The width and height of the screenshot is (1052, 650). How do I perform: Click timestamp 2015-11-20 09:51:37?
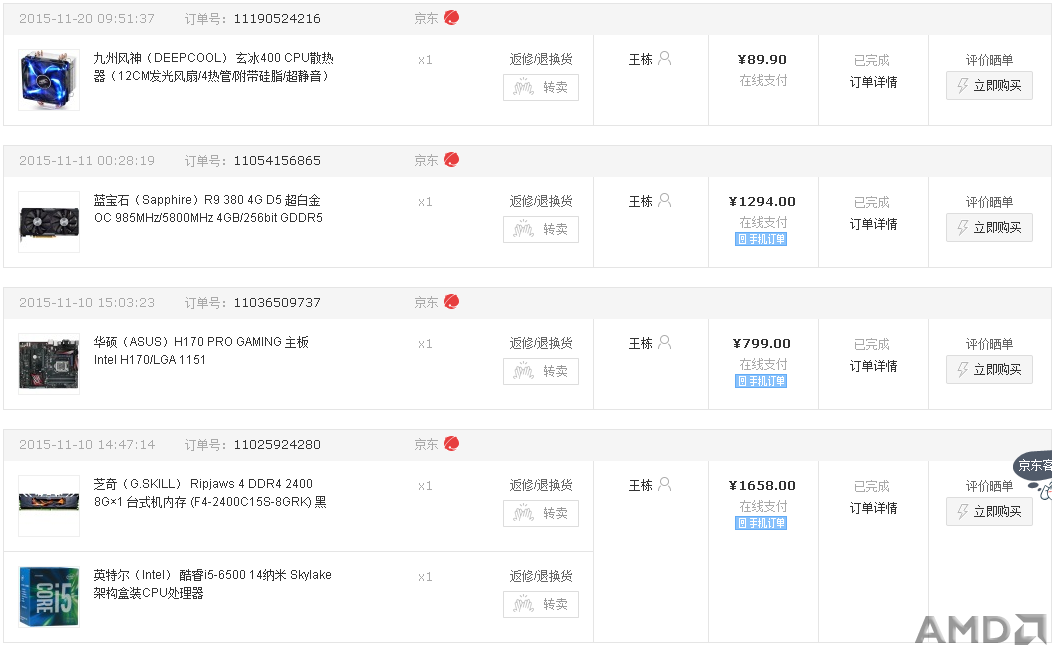coord(87,19)
